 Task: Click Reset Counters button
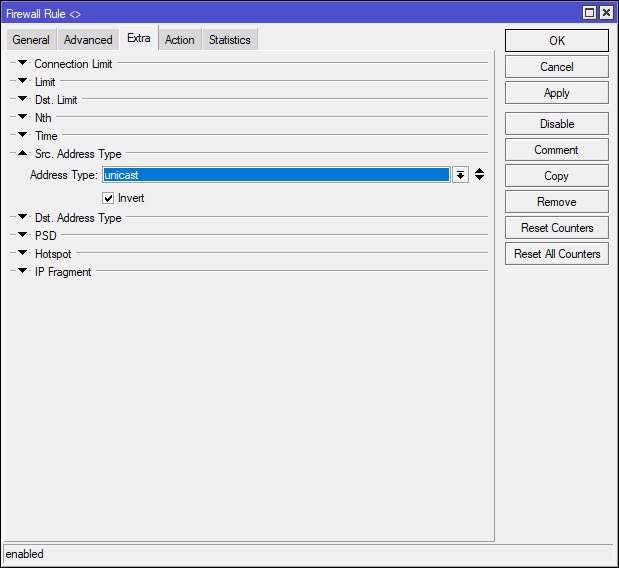click(557, 228)
